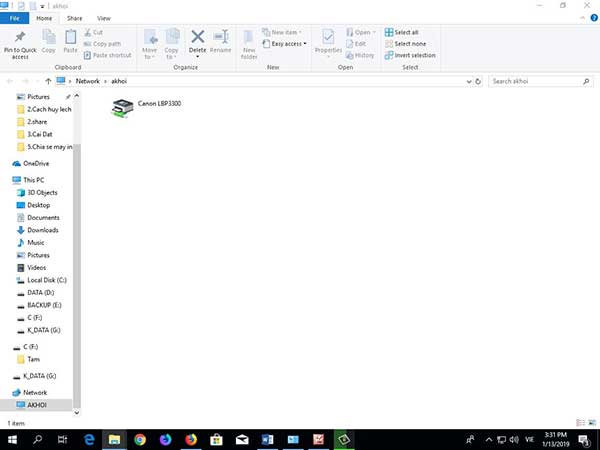The height and width of the screenshot is (450, 600).
Task: Open Google Chrome from taskbar
Action: (x=140, y=440)
